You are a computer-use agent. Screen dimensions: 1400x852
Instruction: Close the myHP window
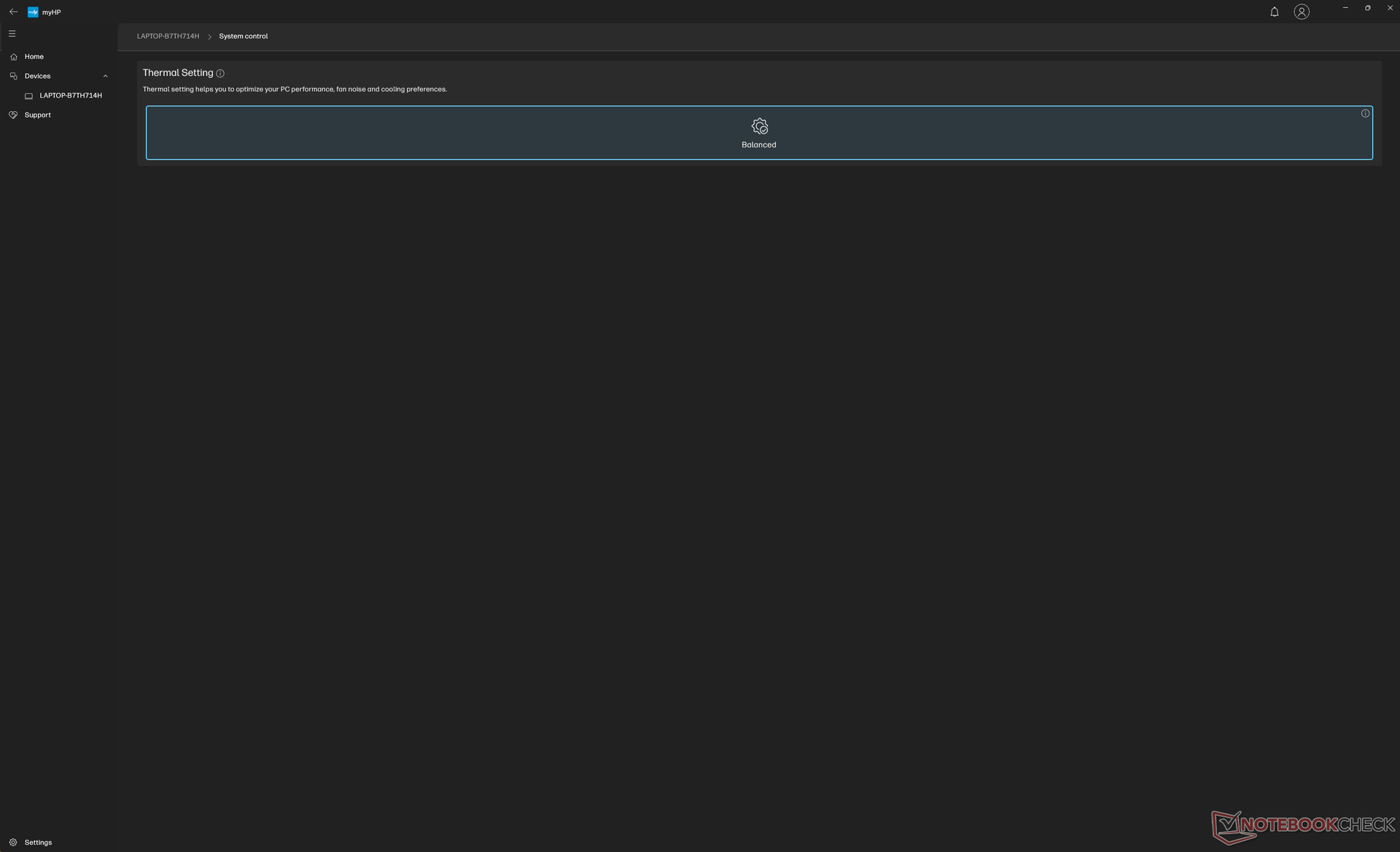(1389, 8)
